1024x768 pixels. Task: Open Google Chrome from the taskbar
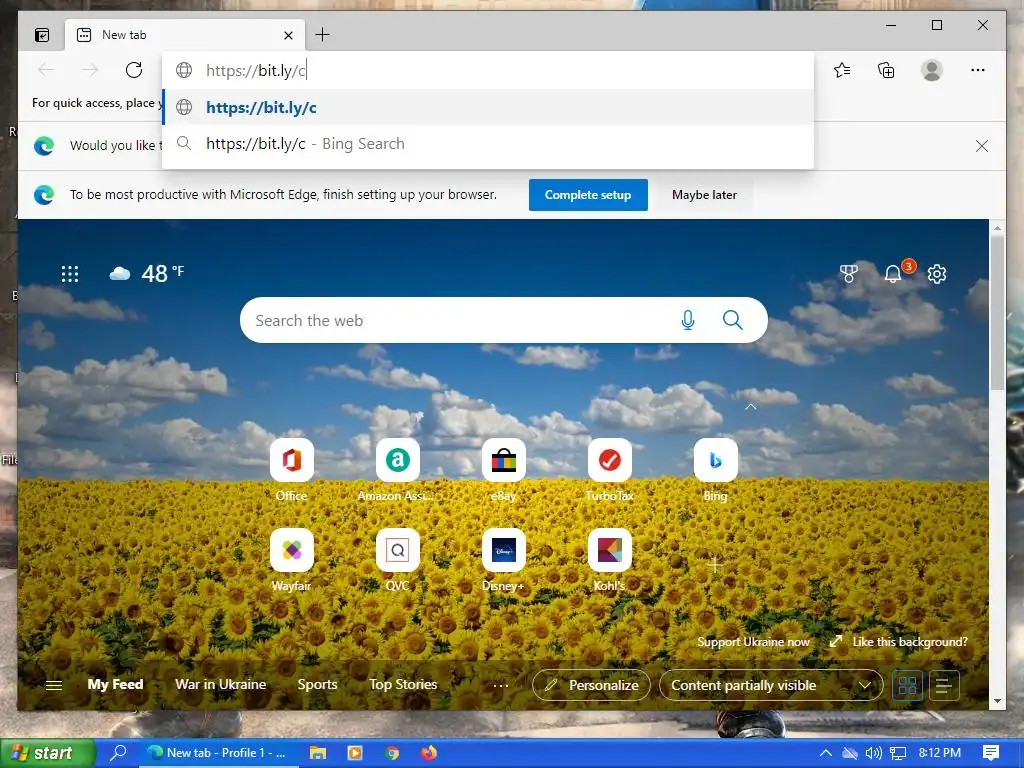[392, 753]
